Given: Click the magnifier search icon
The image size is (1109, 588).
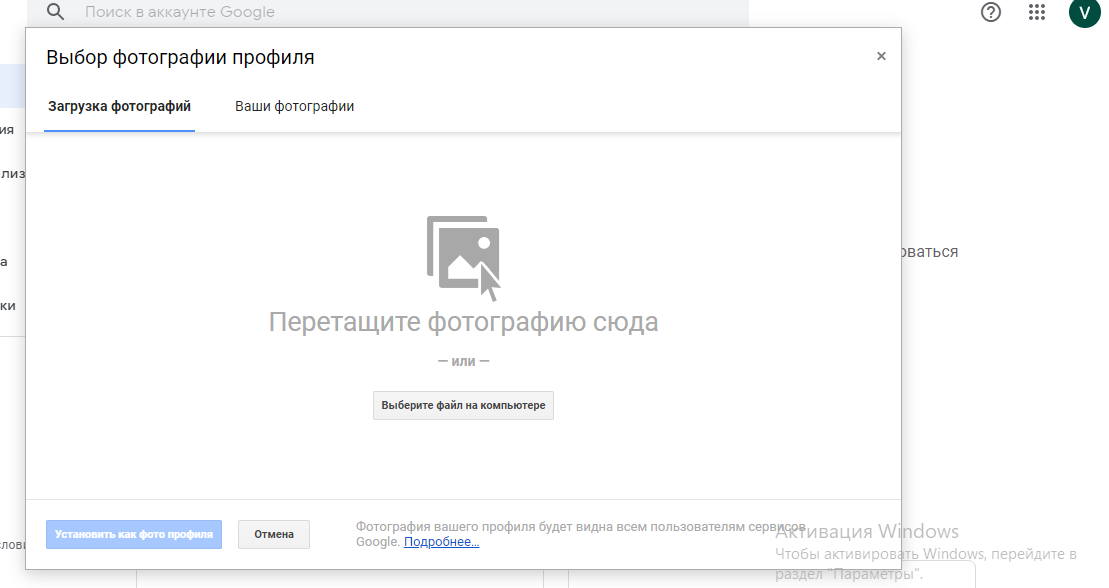Looking at the screenshot, I should coord(56,12).
